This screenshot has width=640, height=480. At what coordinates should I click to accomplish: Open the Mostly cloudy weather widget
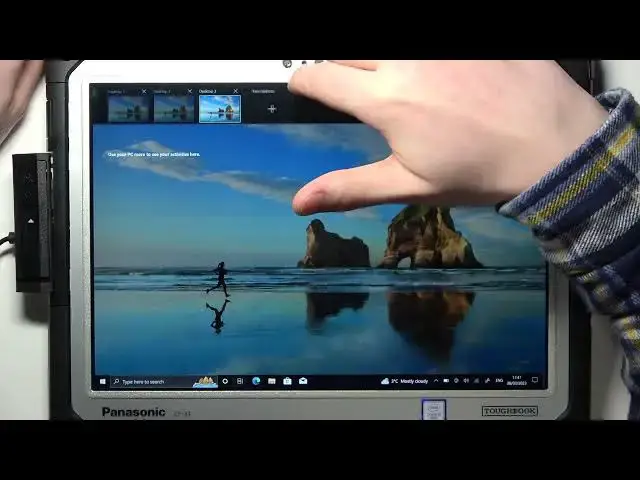pos(404,381)
